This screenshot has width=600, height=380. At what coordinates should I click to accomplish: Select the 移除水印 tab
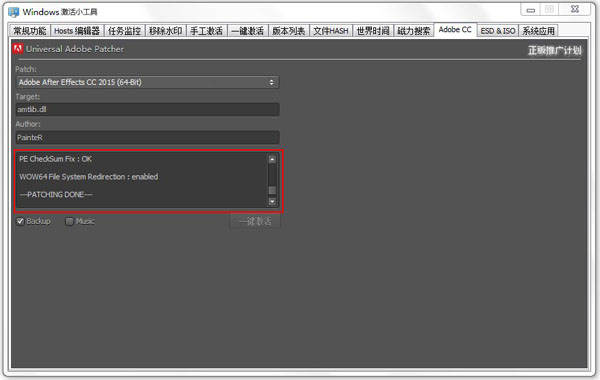pyautogui.click(x=165, y=31)
